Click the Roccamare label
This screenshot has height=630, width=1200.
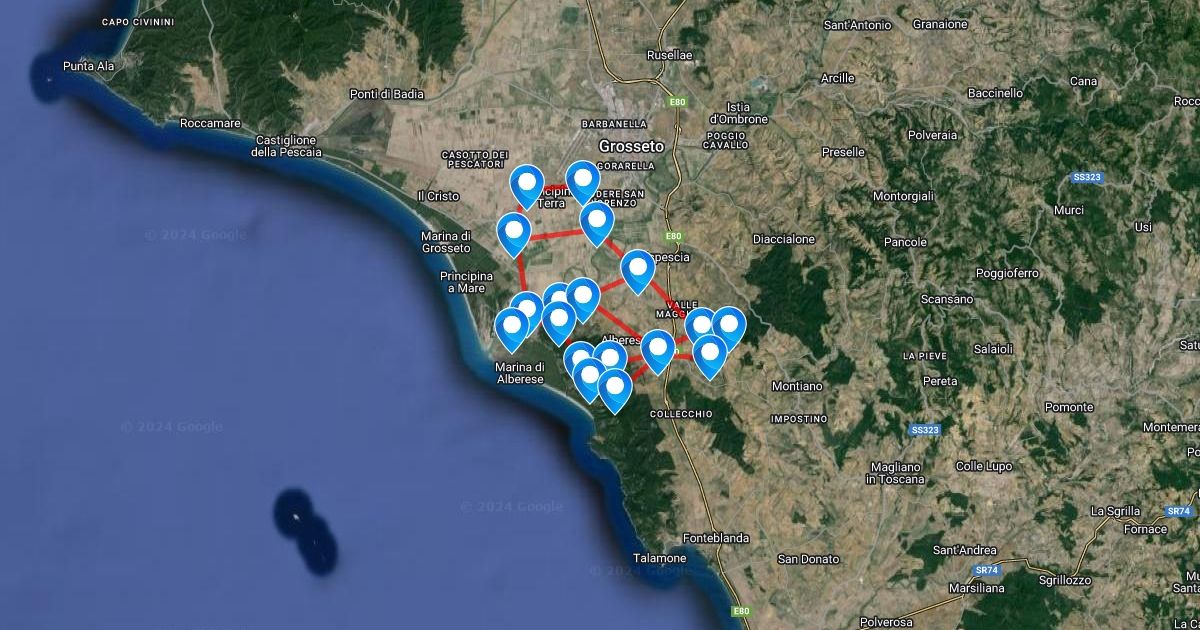pos(211,123)
